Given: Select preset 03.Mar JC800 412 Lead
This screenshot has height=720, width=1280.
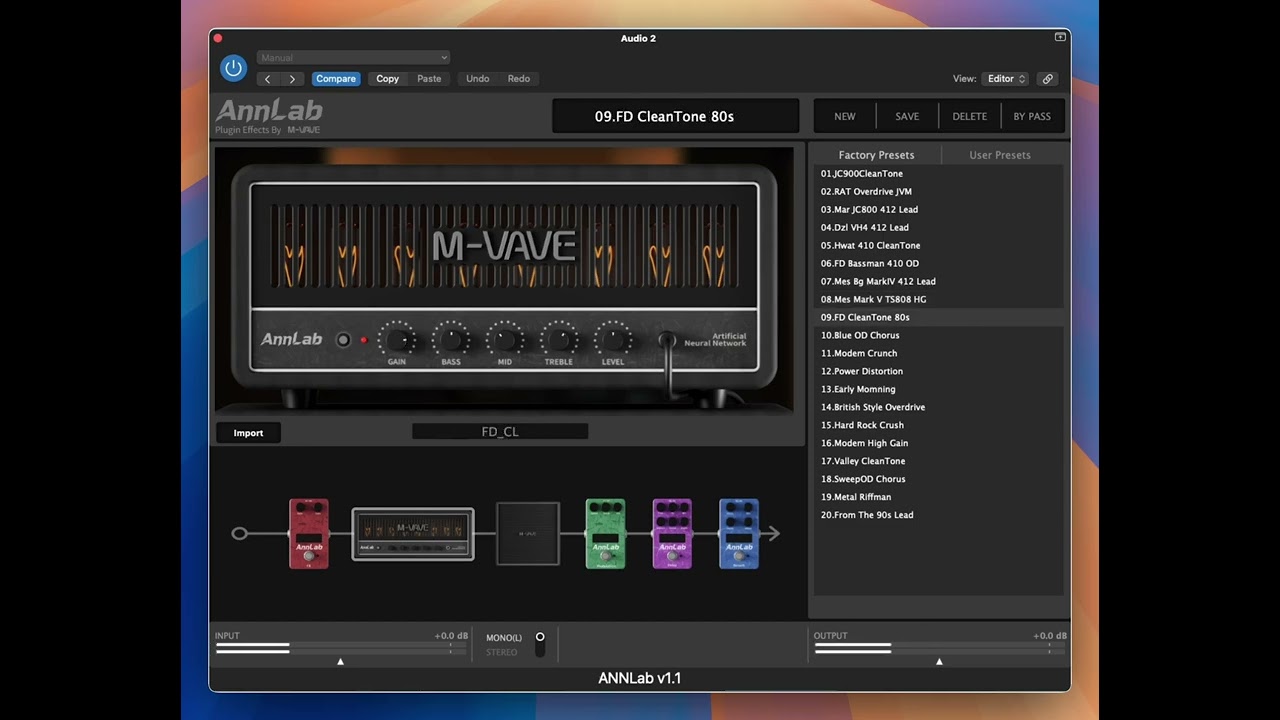Looking at the screenshot, I should point(938,210).
